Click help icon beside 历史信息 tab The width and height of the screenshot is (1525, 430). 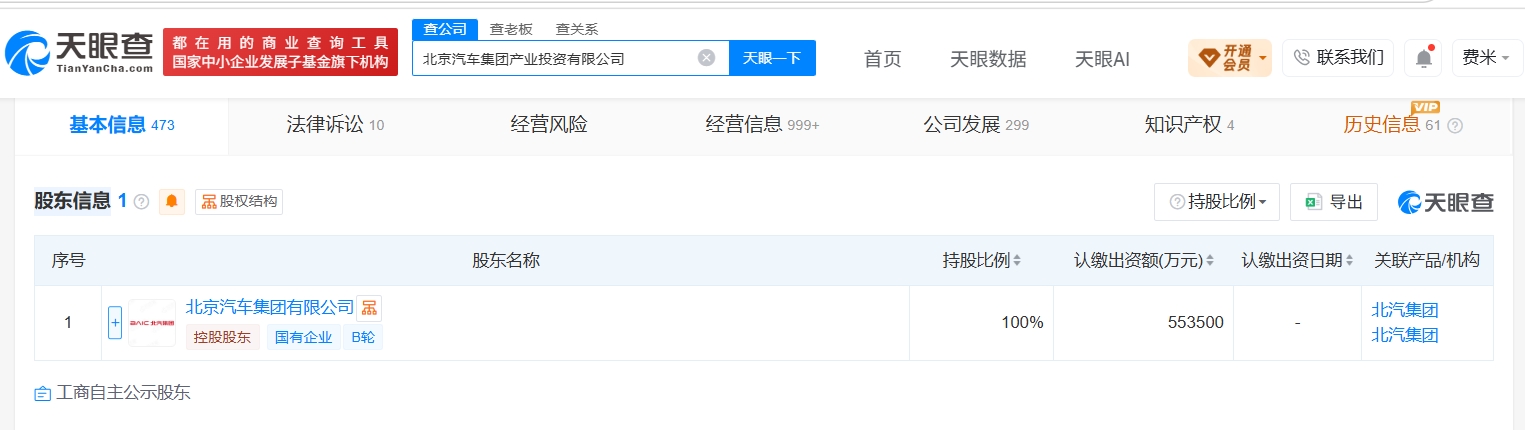pyautogui.click(x=1455, y=126)
